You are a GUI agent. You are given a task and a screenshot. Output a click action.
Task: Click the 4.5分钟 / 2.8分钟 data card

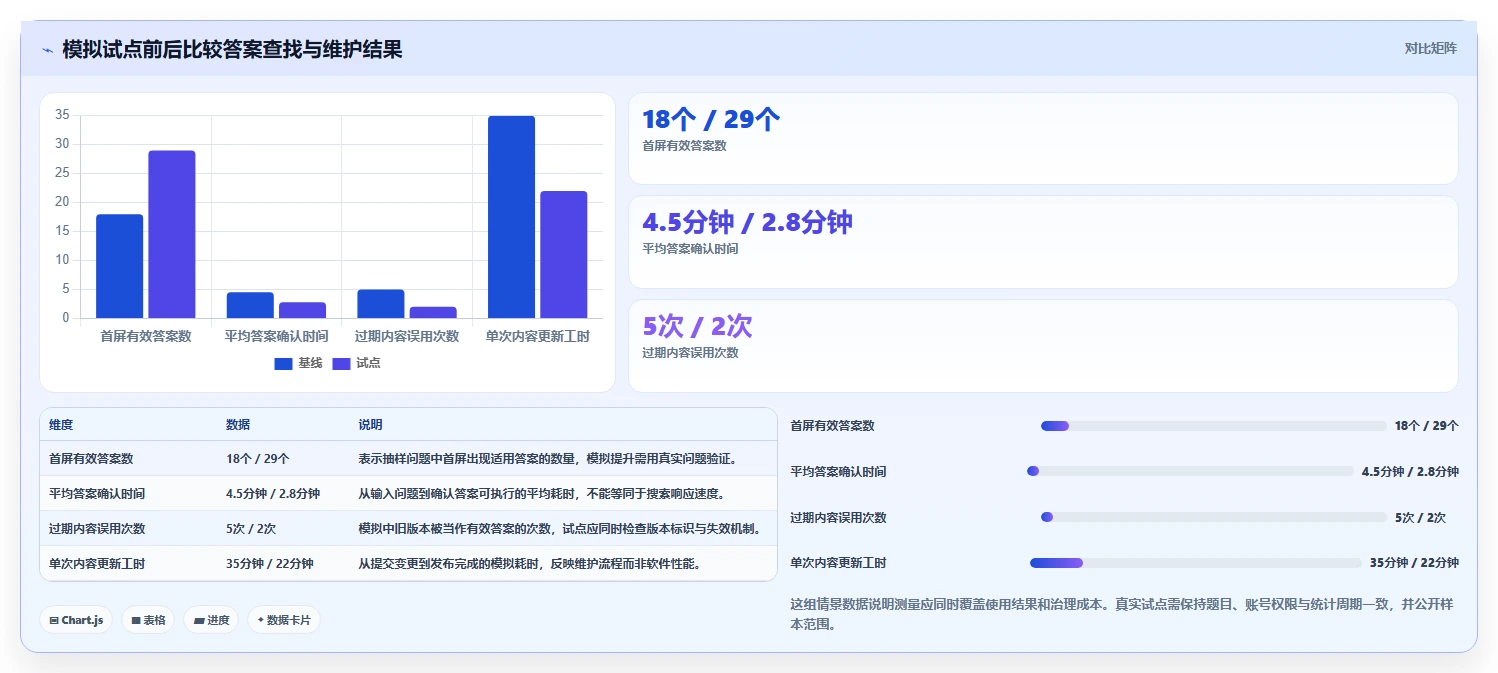(1043, 242)
